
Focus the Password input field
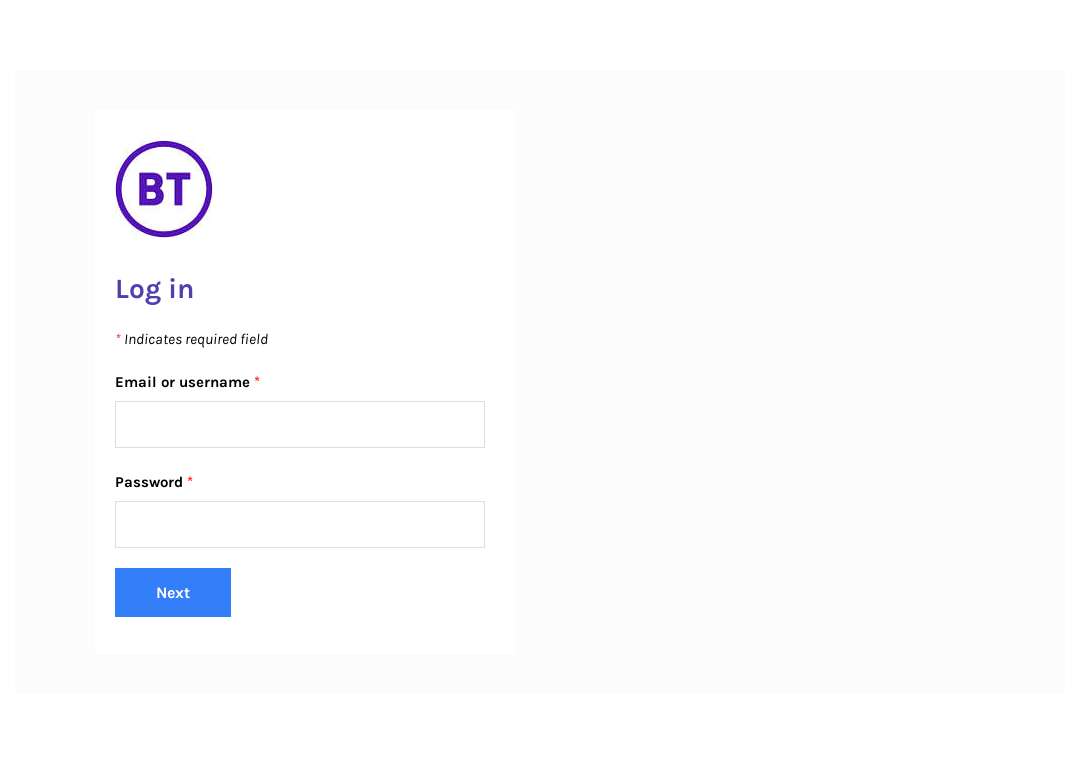[x=300, y=524]
